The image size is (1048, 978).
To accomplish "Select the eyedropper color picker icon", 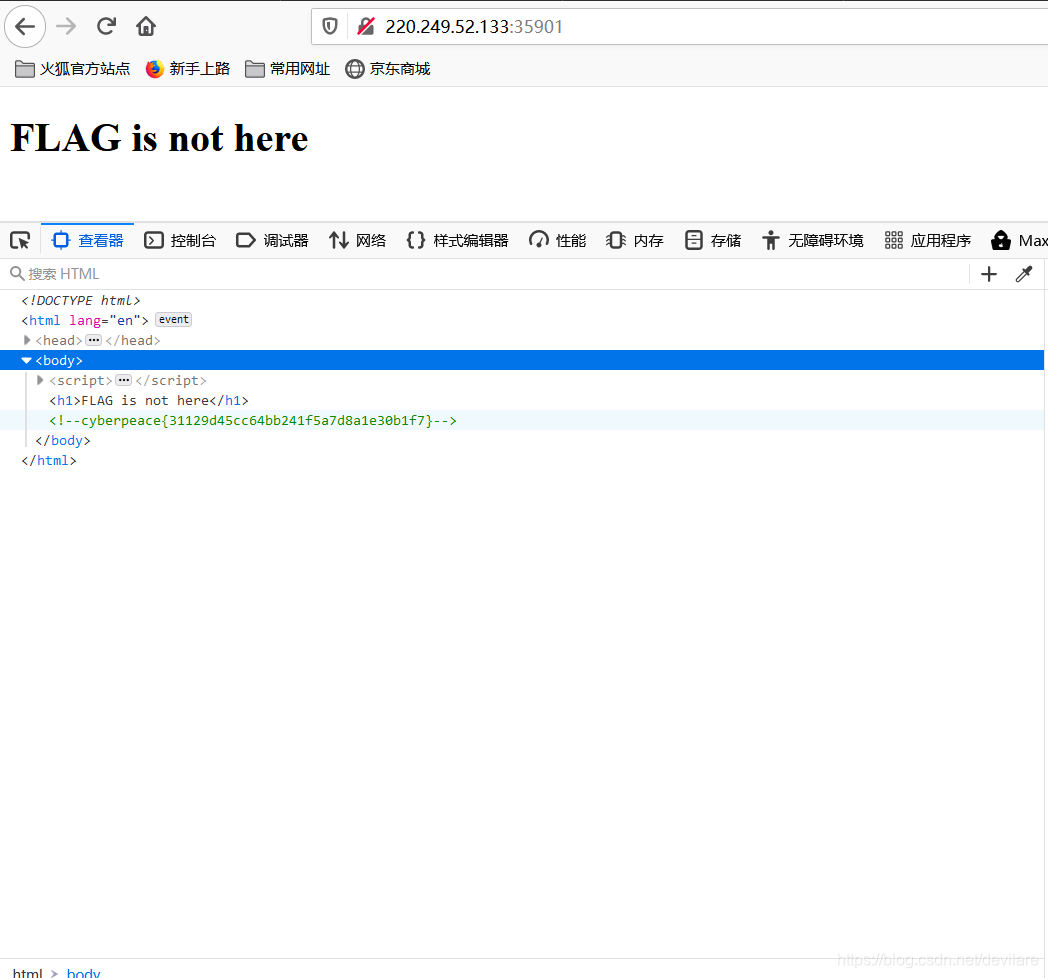I will pyautogui.click(x=1024, y=274).
